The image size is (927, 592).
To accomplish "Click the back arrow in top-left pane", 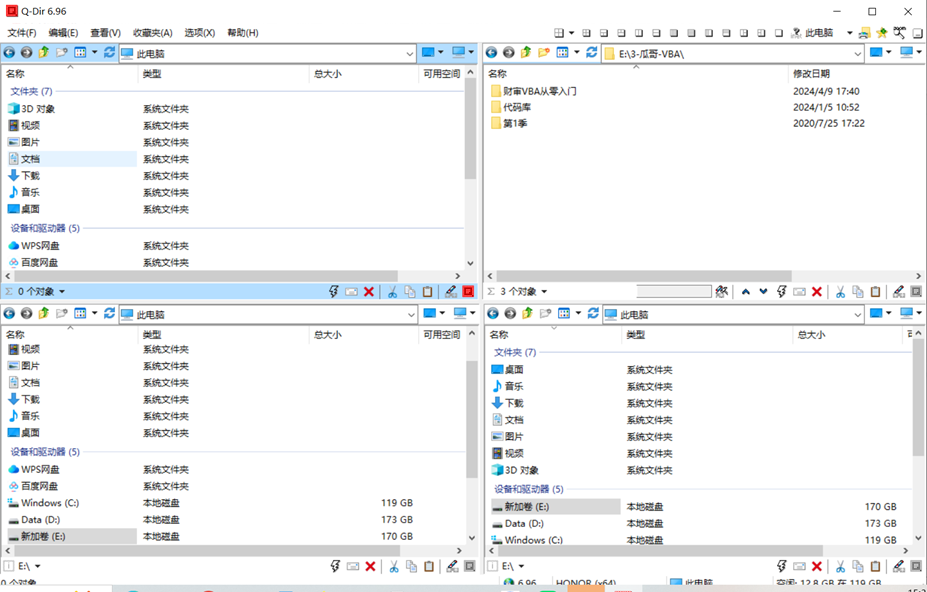I will [x=10, y=52].
